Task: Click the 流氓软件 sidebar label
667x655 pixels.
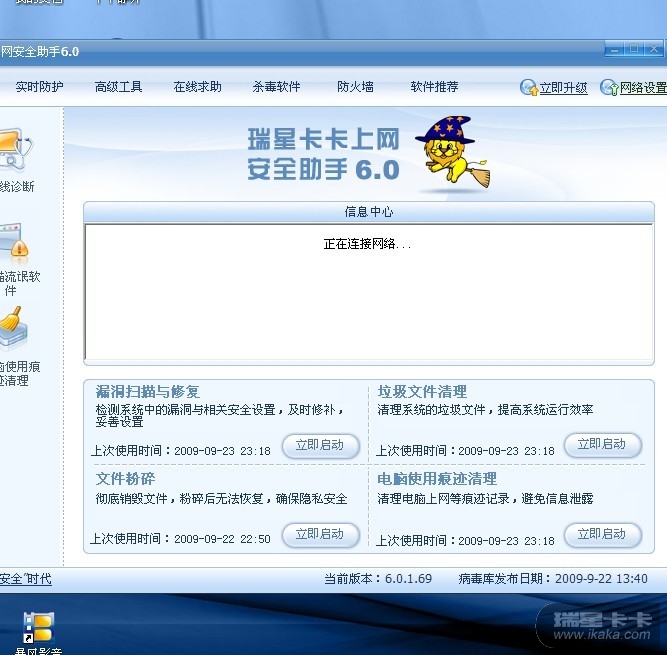Action: (20, 283)
